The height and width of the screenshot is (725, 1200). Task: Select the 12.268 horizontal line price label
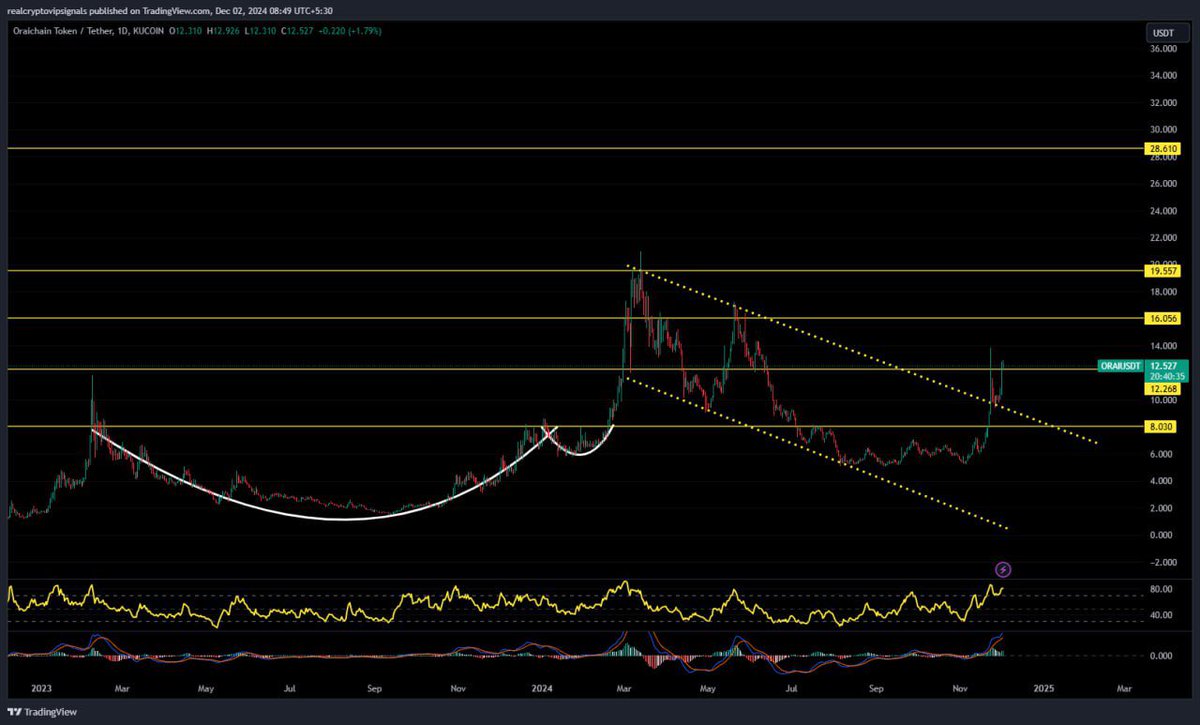coord(1164,388)
